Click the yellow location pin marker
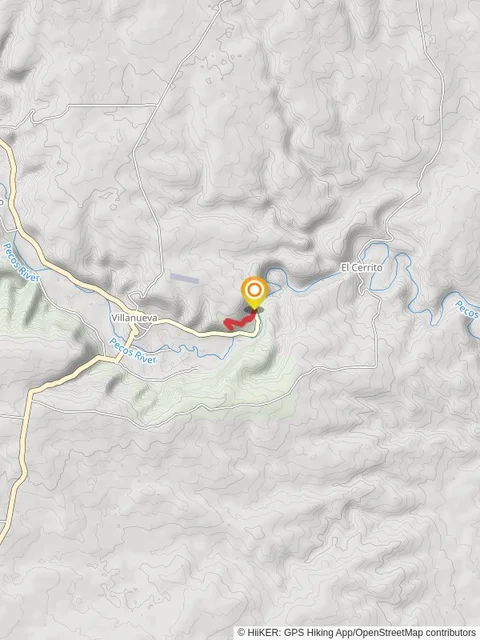Screen dimensions: 480x640 pyautogui.click(x=254, y=293)
